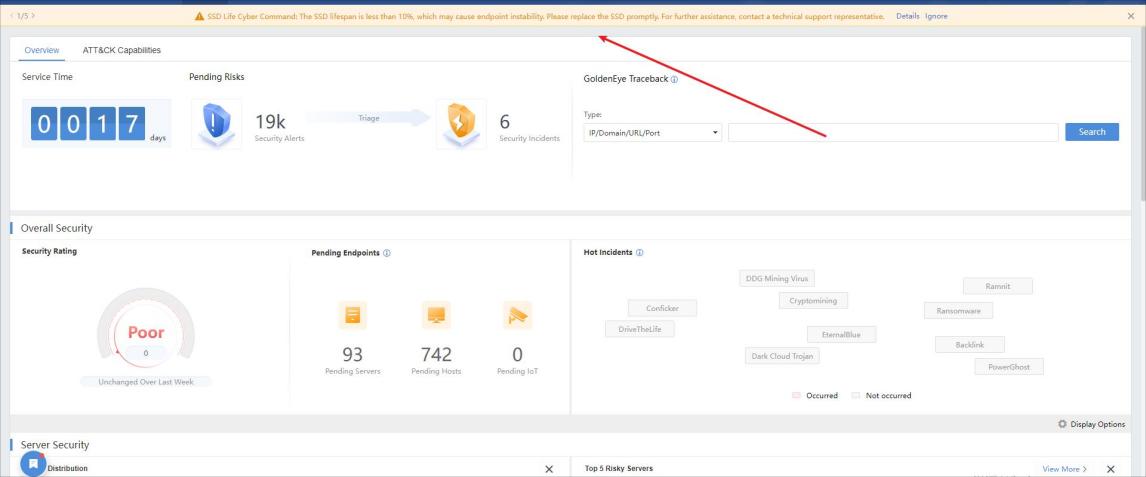Click the Search button
The width and height of the screenshot is (1146, 477).
pyautogui.click(x=1092, y=132)
